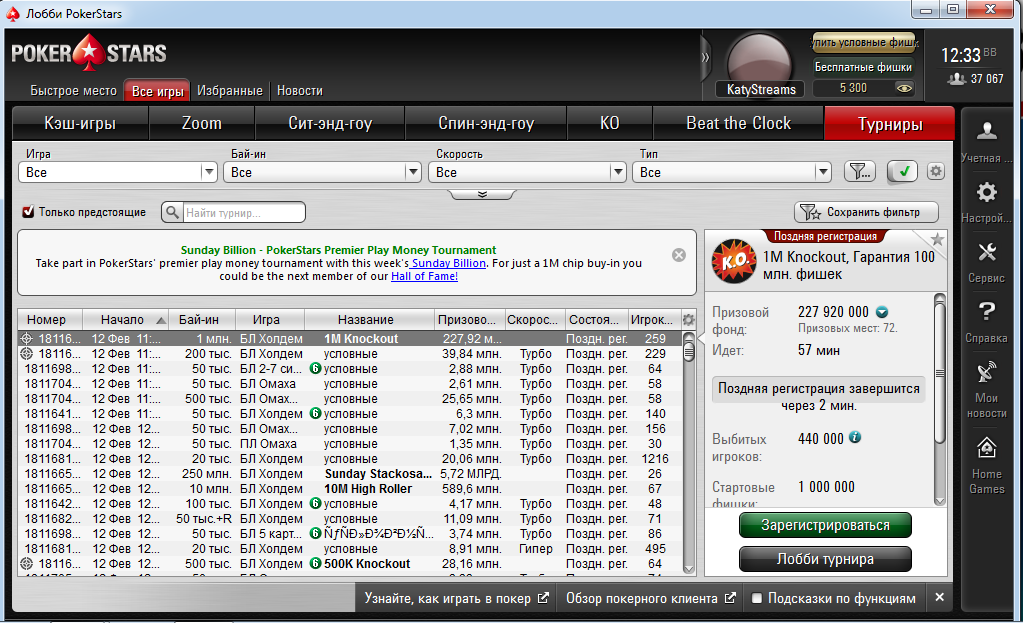Screen dimensions: 1023x623
Task: Switch to Zoom tab
Action: pos(202,123)
